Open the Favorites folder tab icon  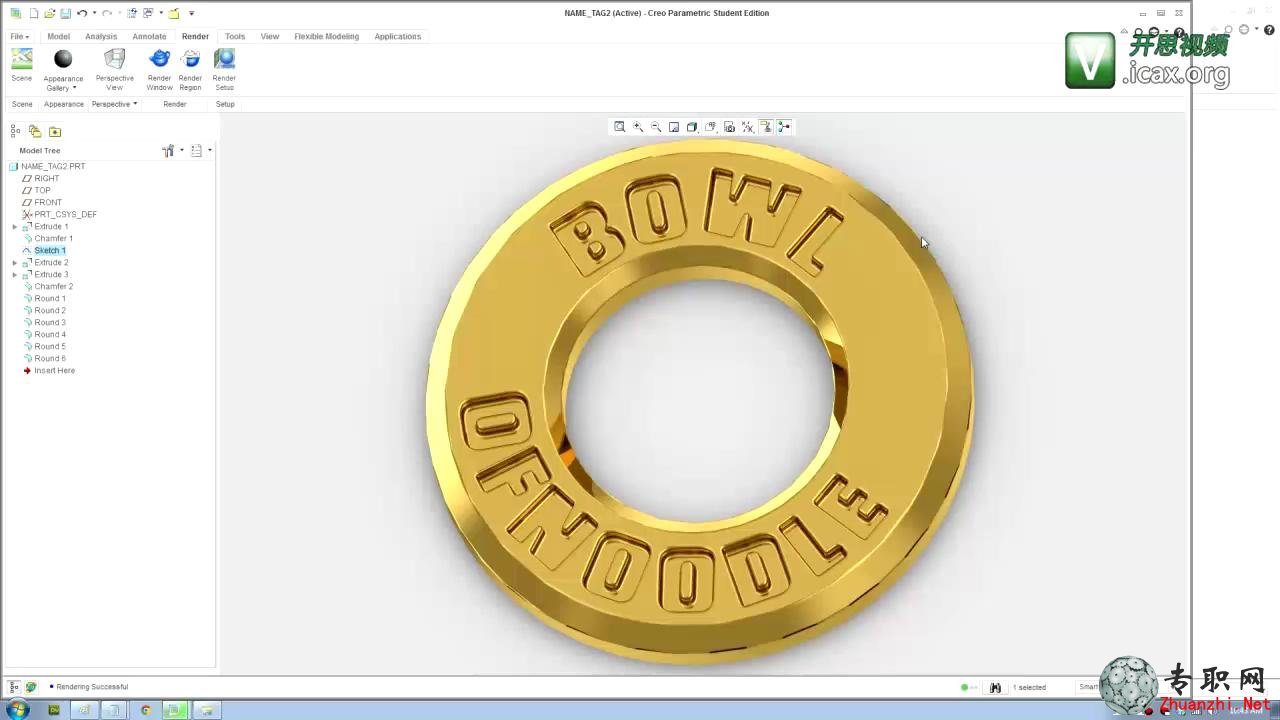55,132
